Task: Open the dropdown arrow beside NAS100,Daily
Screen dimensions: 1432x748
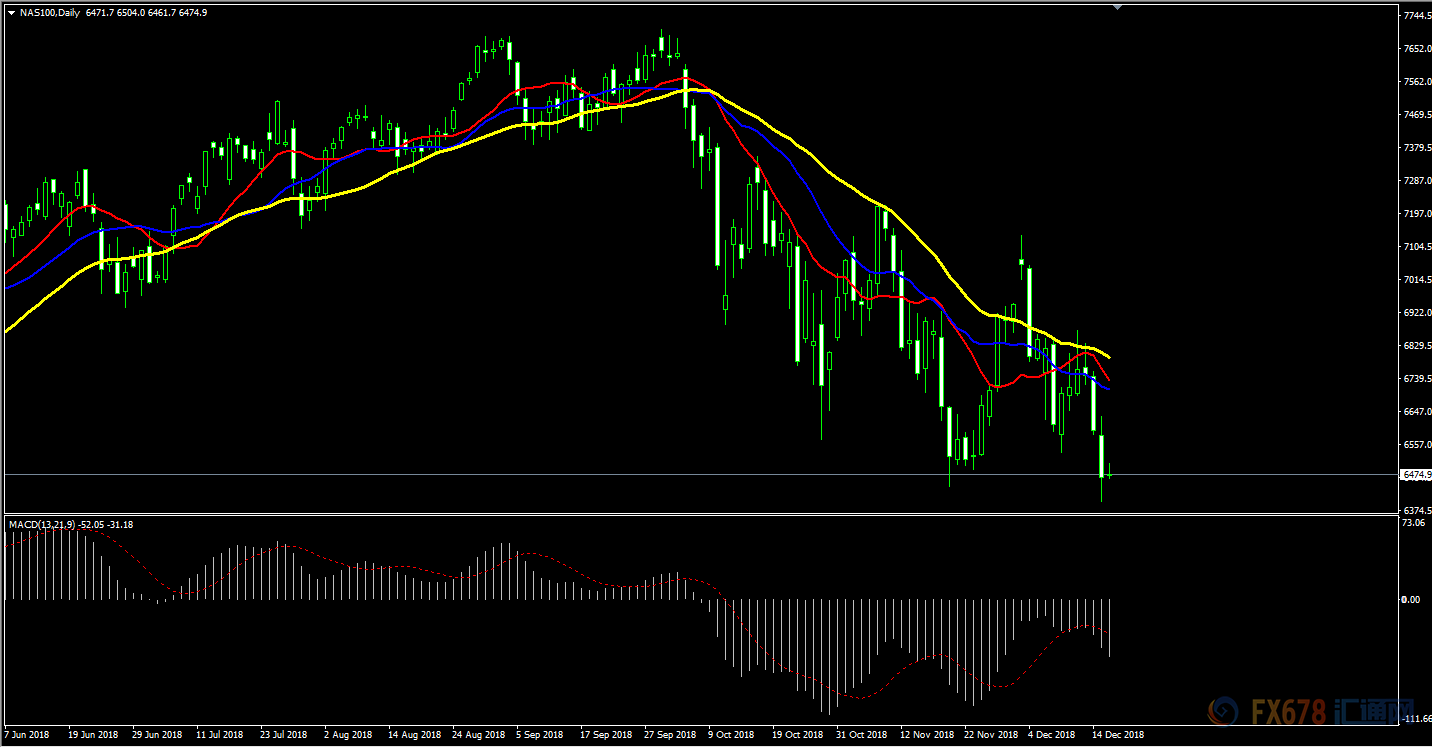Action: click(11, 13)
